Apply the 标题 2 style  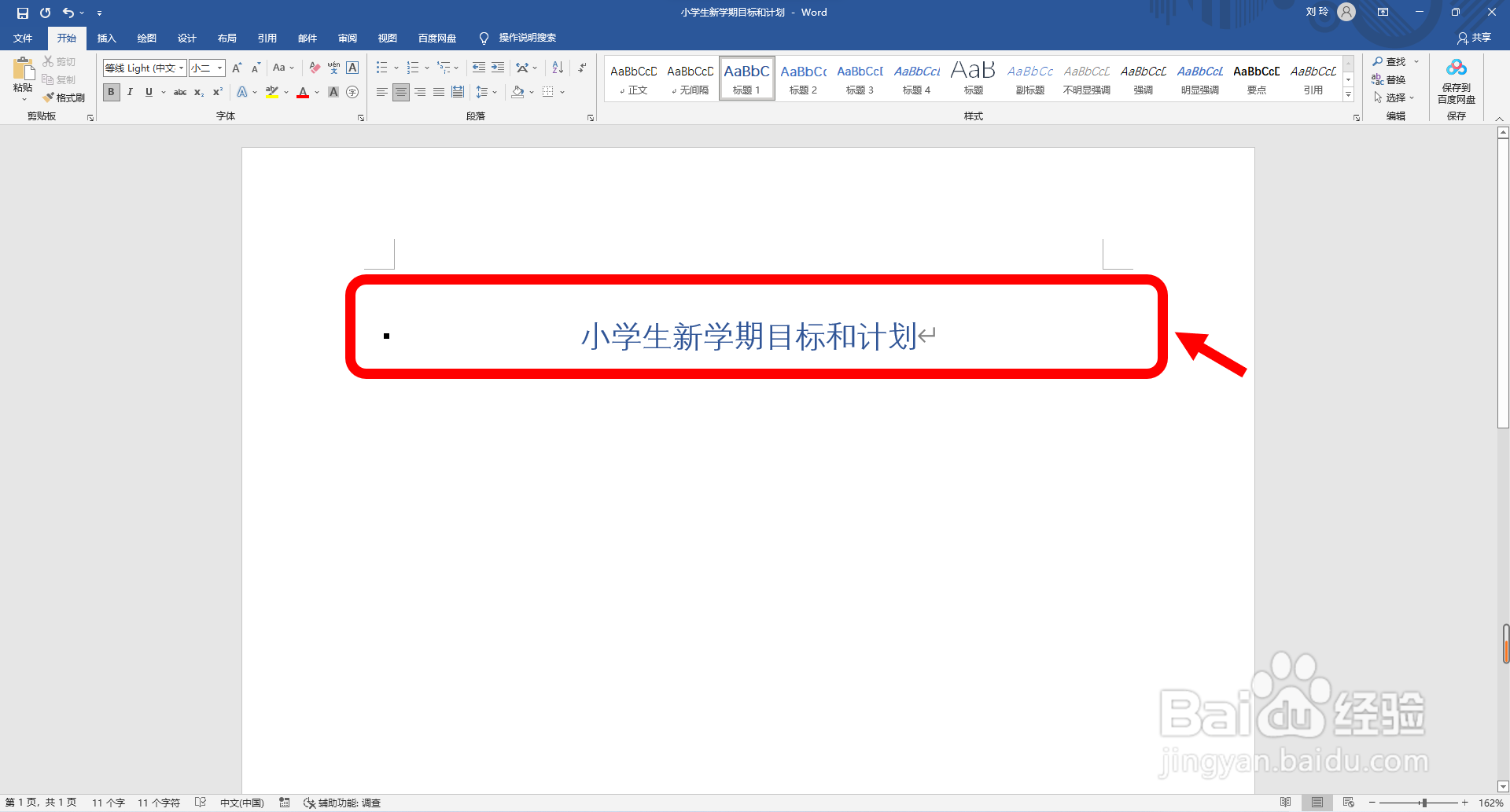[x=803, y=78]
